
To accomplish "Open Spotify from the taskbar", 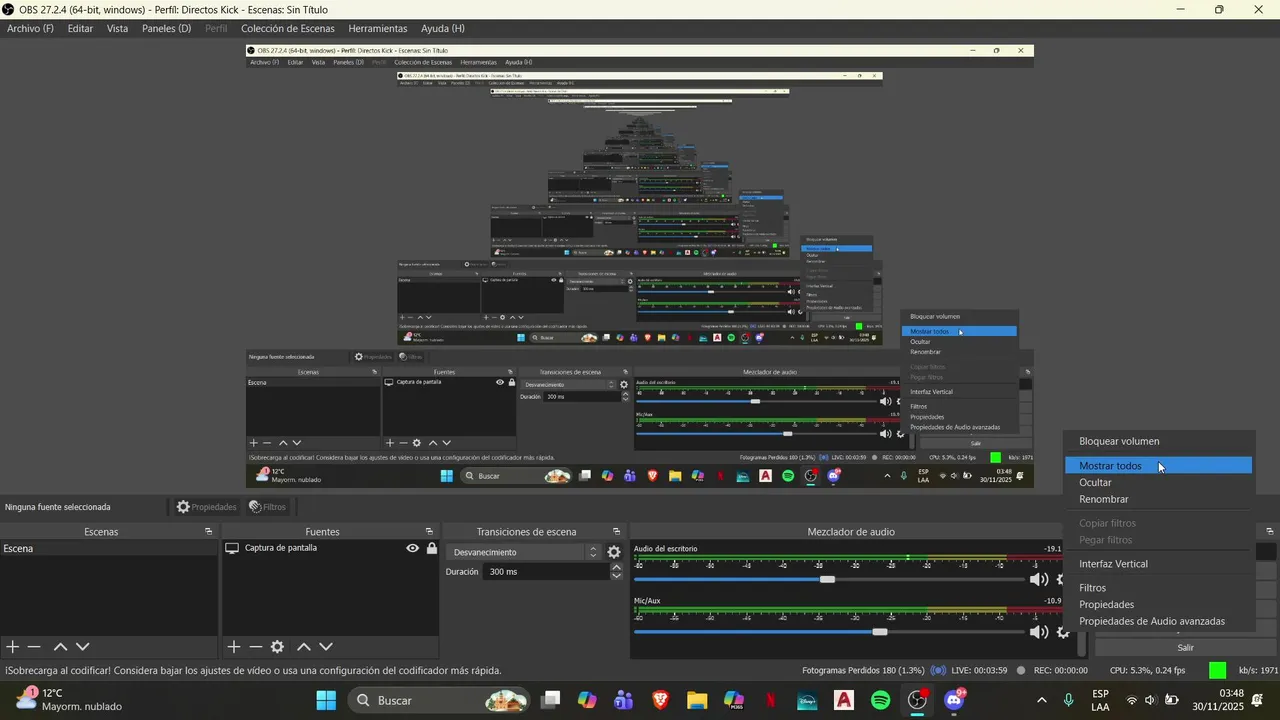I will pyautogui.click(x=880, y=700).
